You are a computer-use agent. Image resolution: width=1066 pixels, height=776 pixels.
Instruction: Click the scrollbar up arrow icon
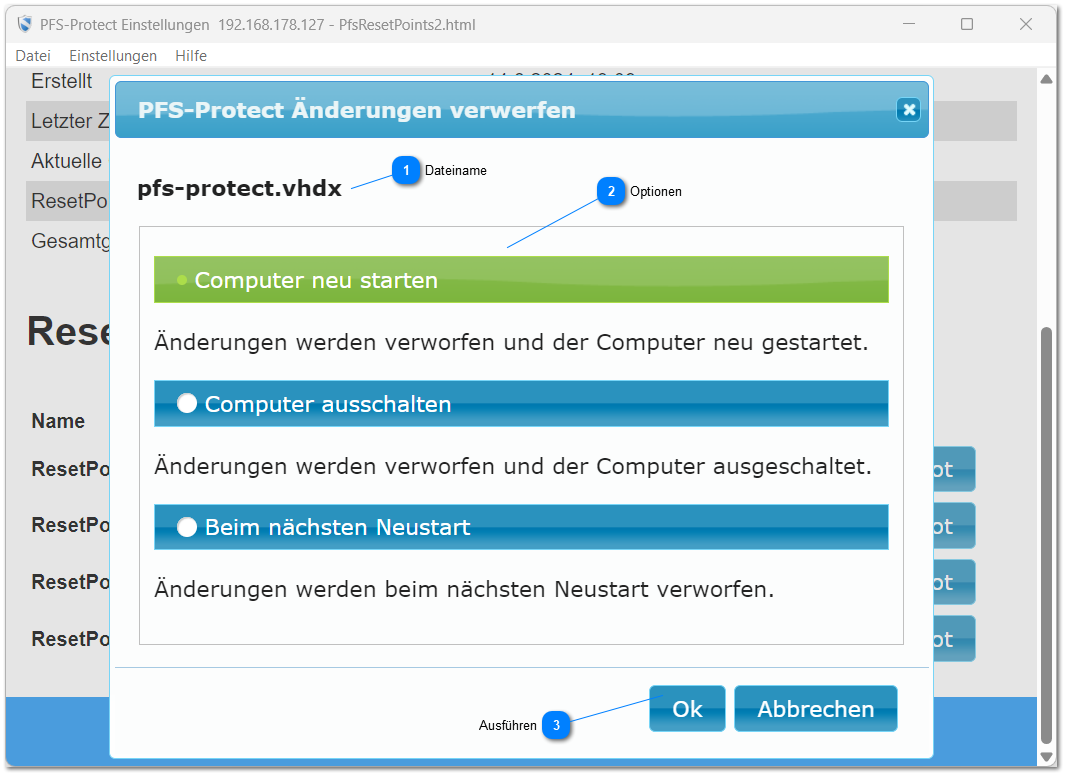[1048, 78]
